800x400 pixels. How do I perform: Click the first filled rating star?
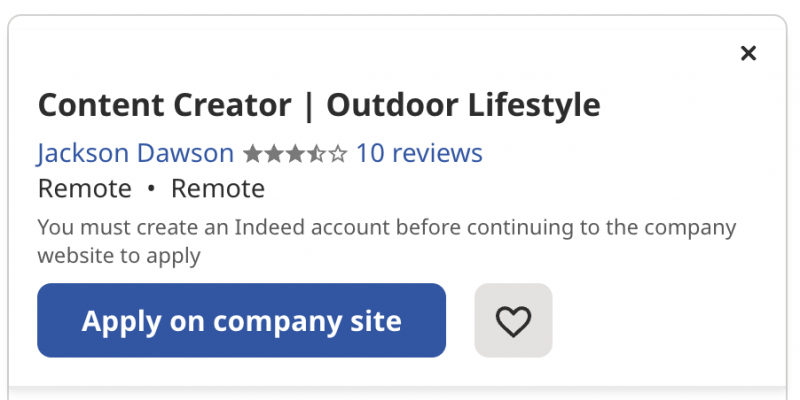pos(253,154)
